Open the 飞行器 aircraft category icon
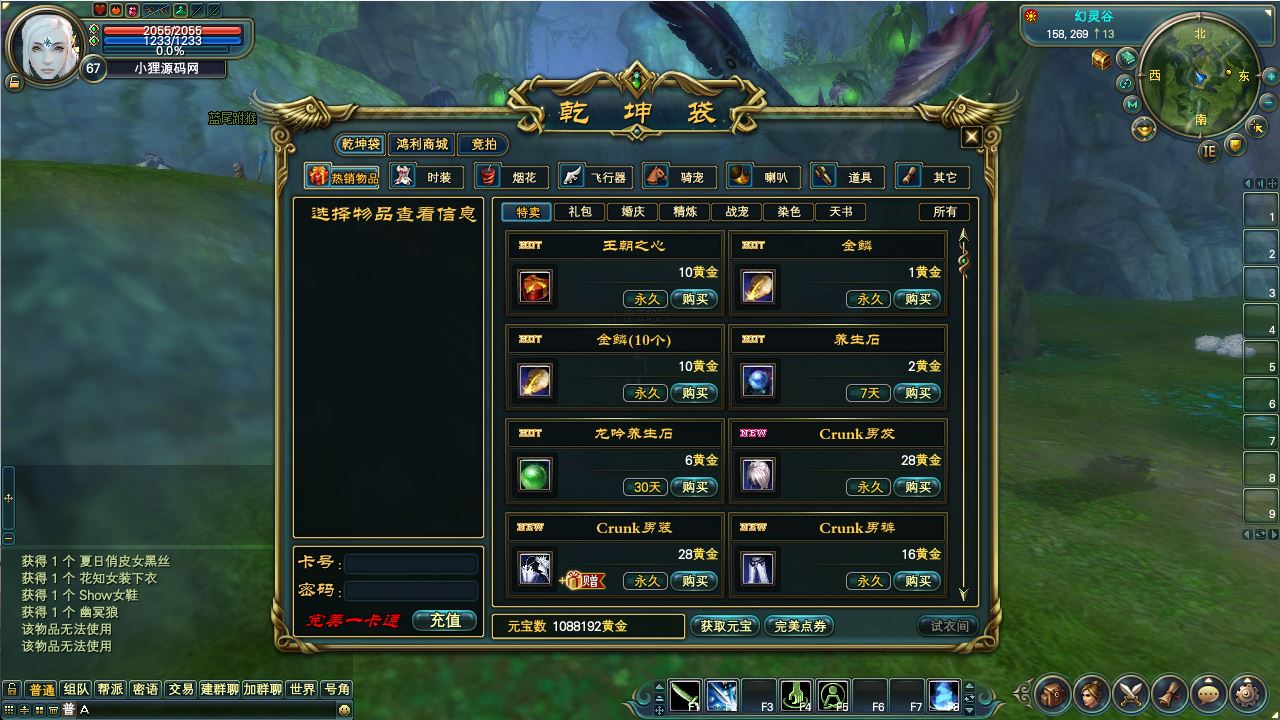 click(572, 176)
